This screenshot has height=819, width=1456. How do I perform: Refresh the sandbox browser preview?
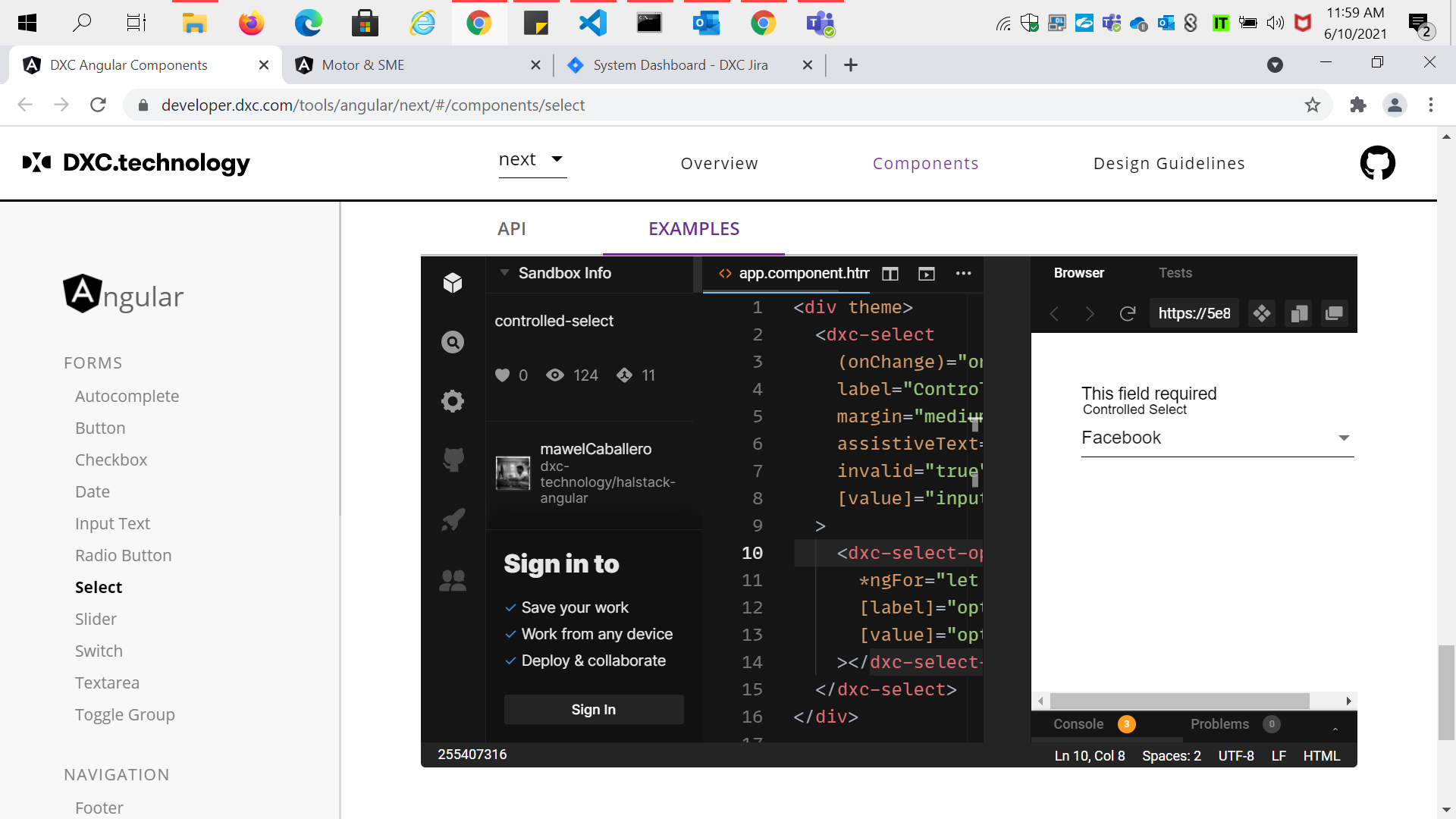click(x=1128, y=314)
